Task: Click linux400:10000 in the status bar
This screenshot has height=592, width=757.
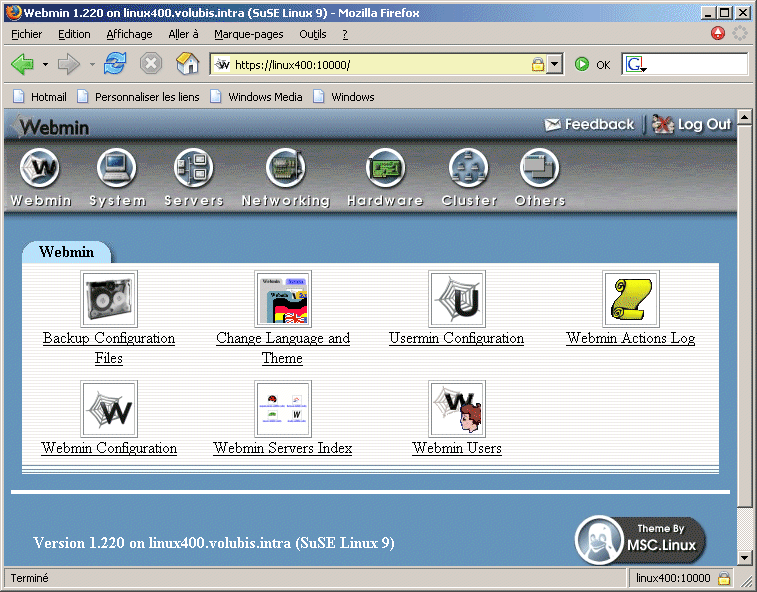Action: pos(673,578)
